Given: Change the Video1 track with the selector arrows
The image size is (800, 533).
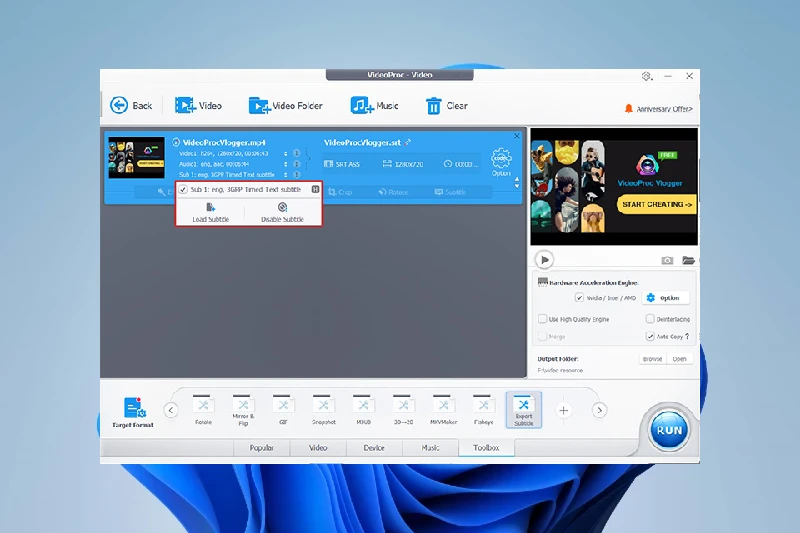Looking at the screenshot, I should 285,154.
